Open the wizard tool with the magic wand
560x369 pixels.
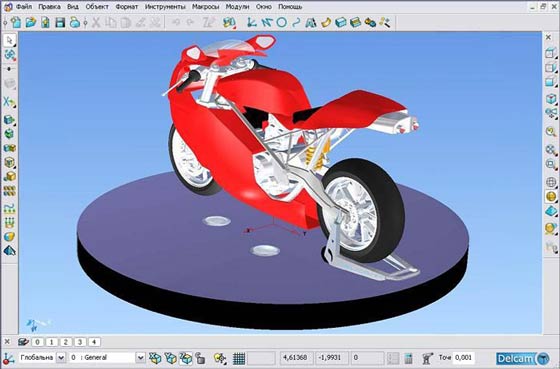click(385, 23)
